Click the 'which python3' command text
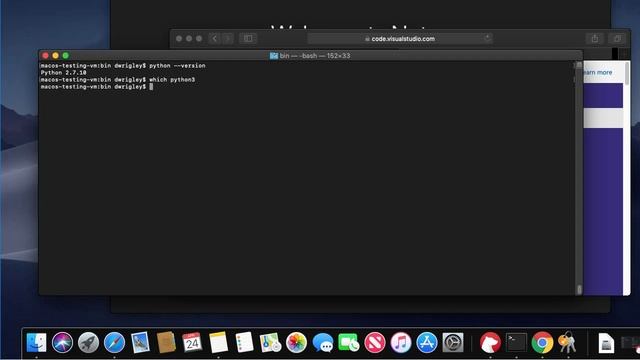Viewport: 640px width, 360px height. [x=172, y=79]
